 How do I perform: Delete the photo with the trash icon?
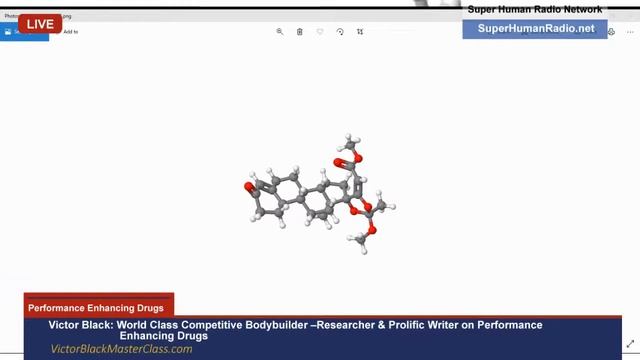(300, 32)
